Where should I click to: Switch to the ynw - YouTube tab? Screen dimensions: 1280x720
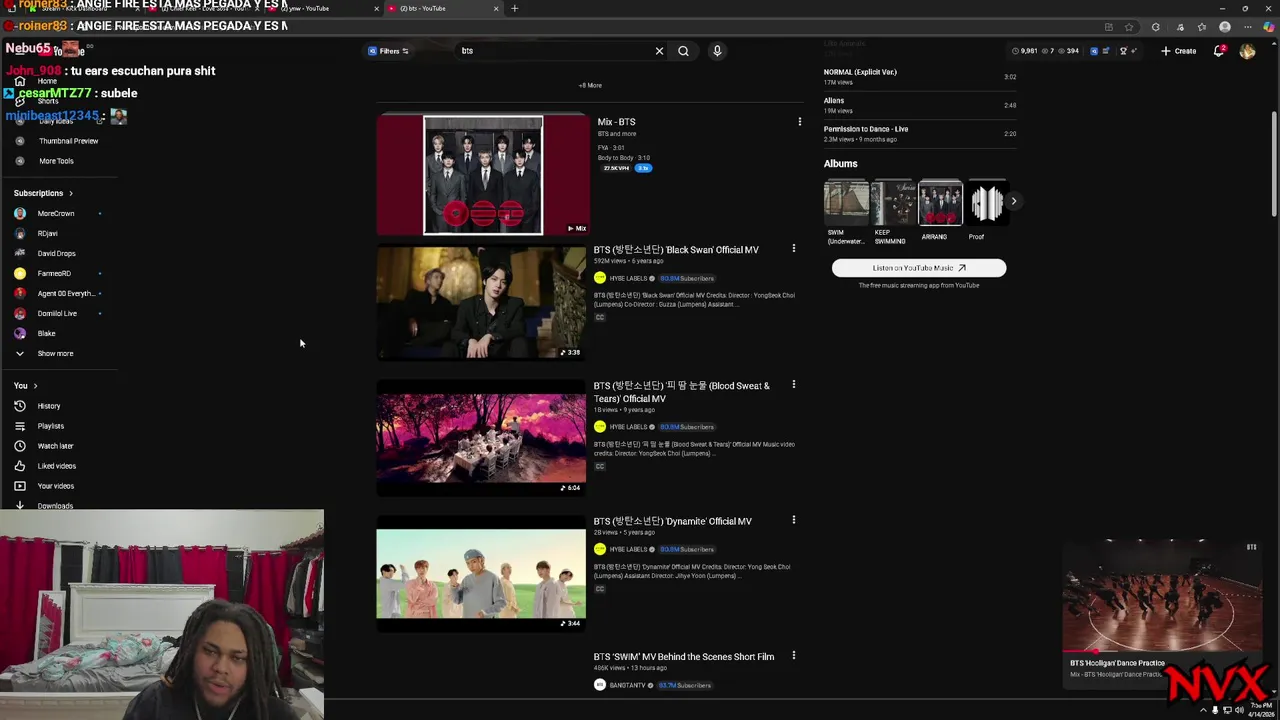tap(323, 8)
